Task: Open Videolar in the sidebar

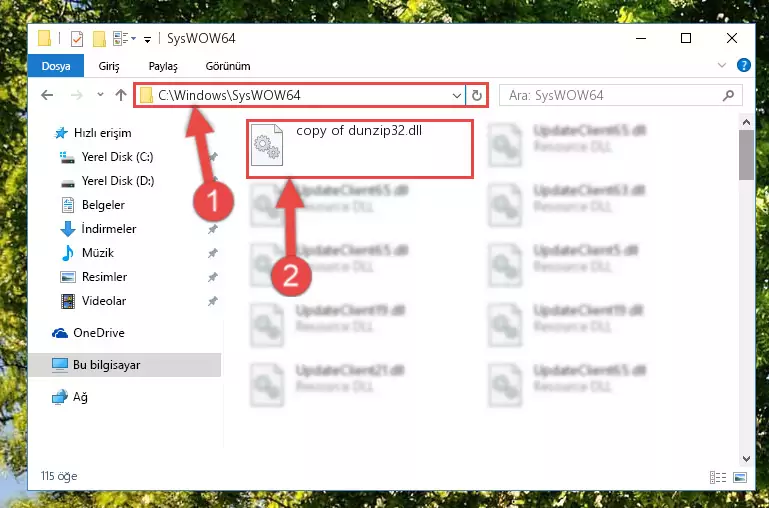Action: coord(103,301)
